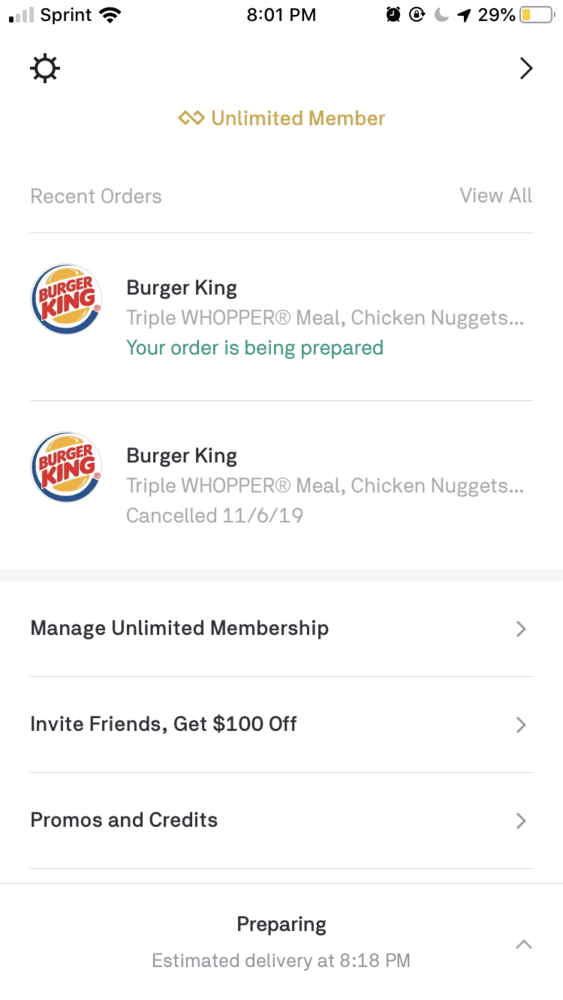Tap the alarm clock status icon

(393, 15)
